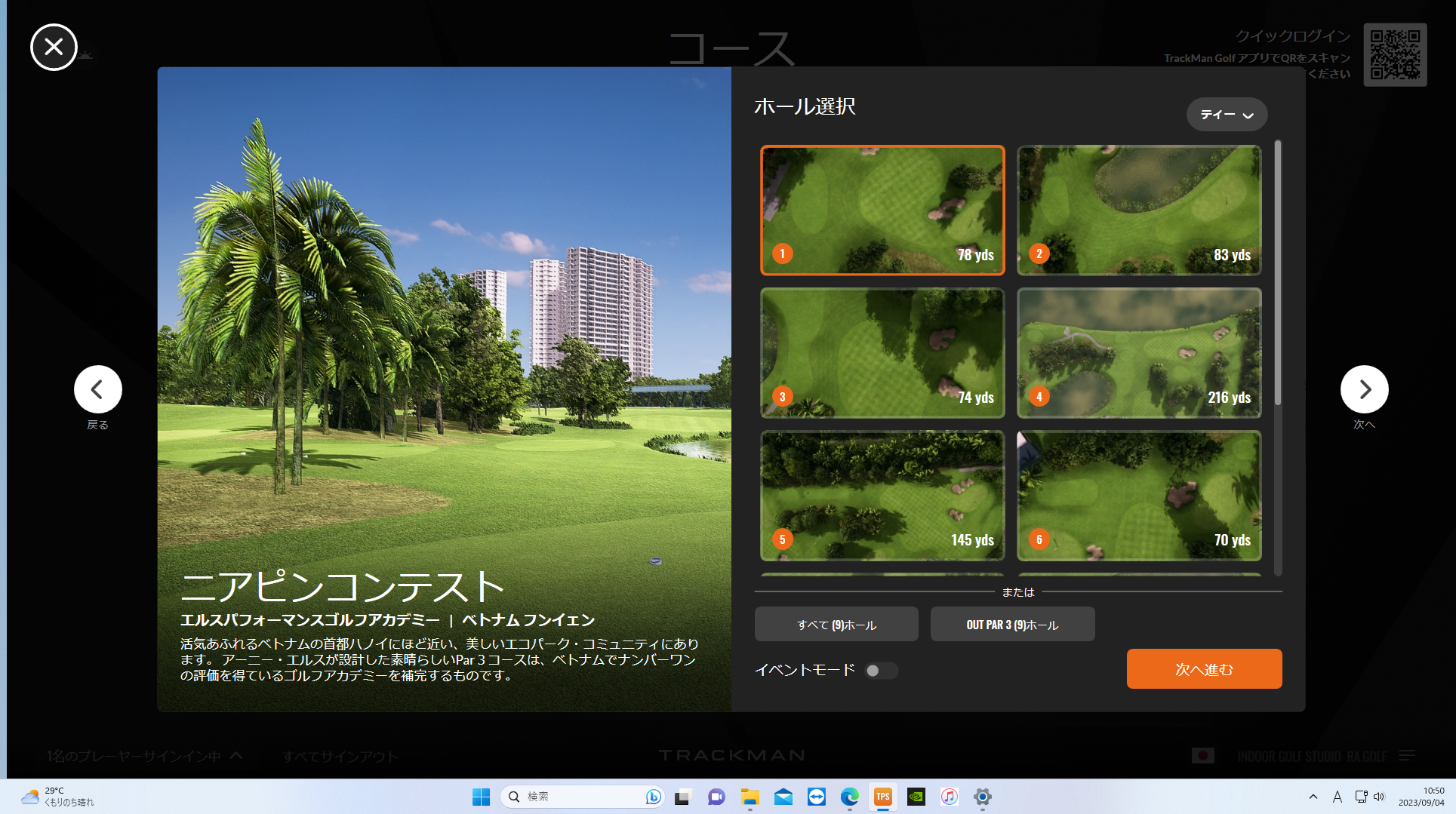
Task: Click the Bing icon in search box
Action: (653, 797)
